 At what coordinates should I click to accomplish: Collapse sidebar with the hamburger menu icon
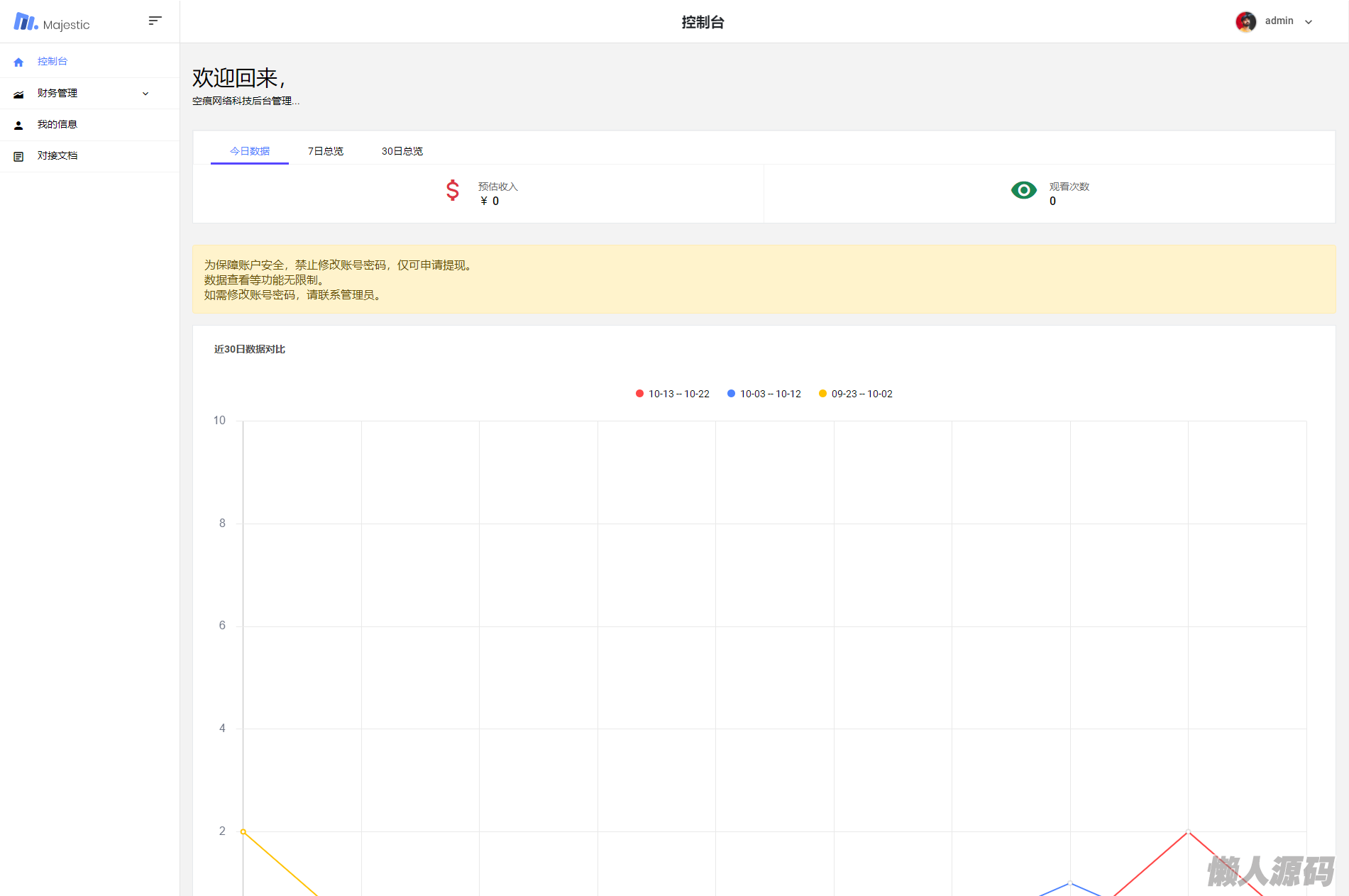tap(155, 21)
